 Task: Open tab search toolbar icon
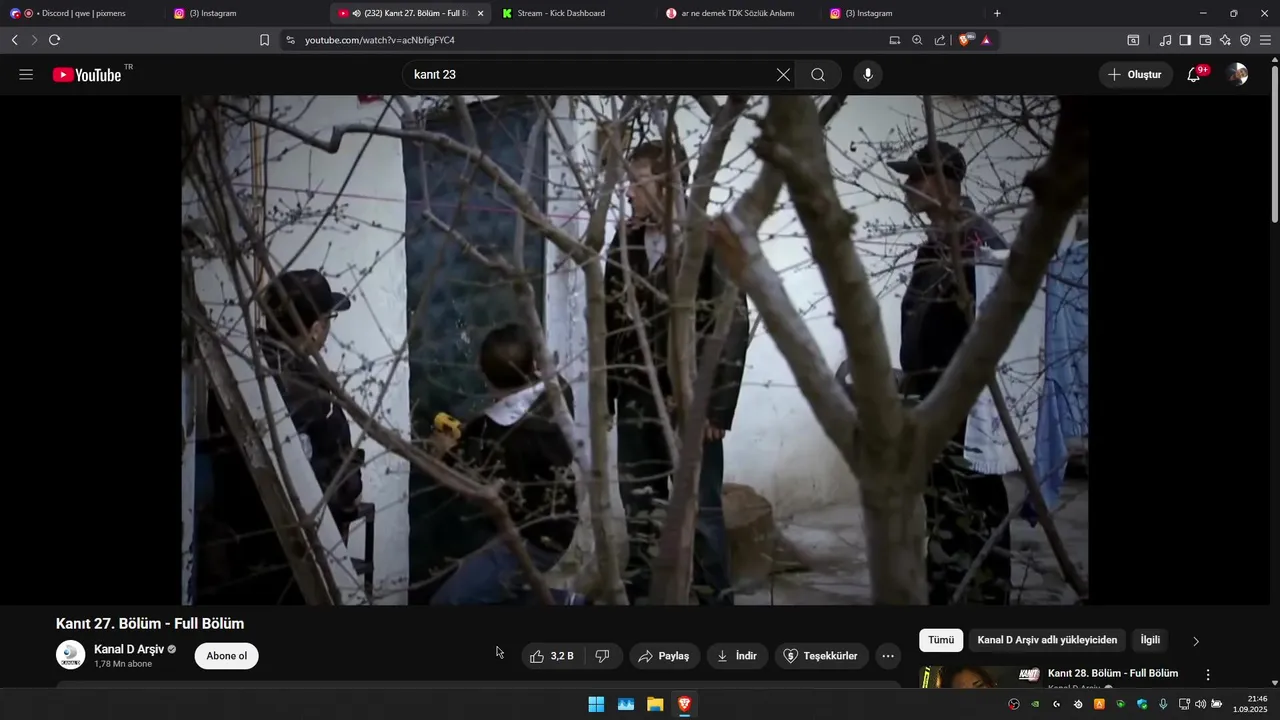pos(1133,40)
